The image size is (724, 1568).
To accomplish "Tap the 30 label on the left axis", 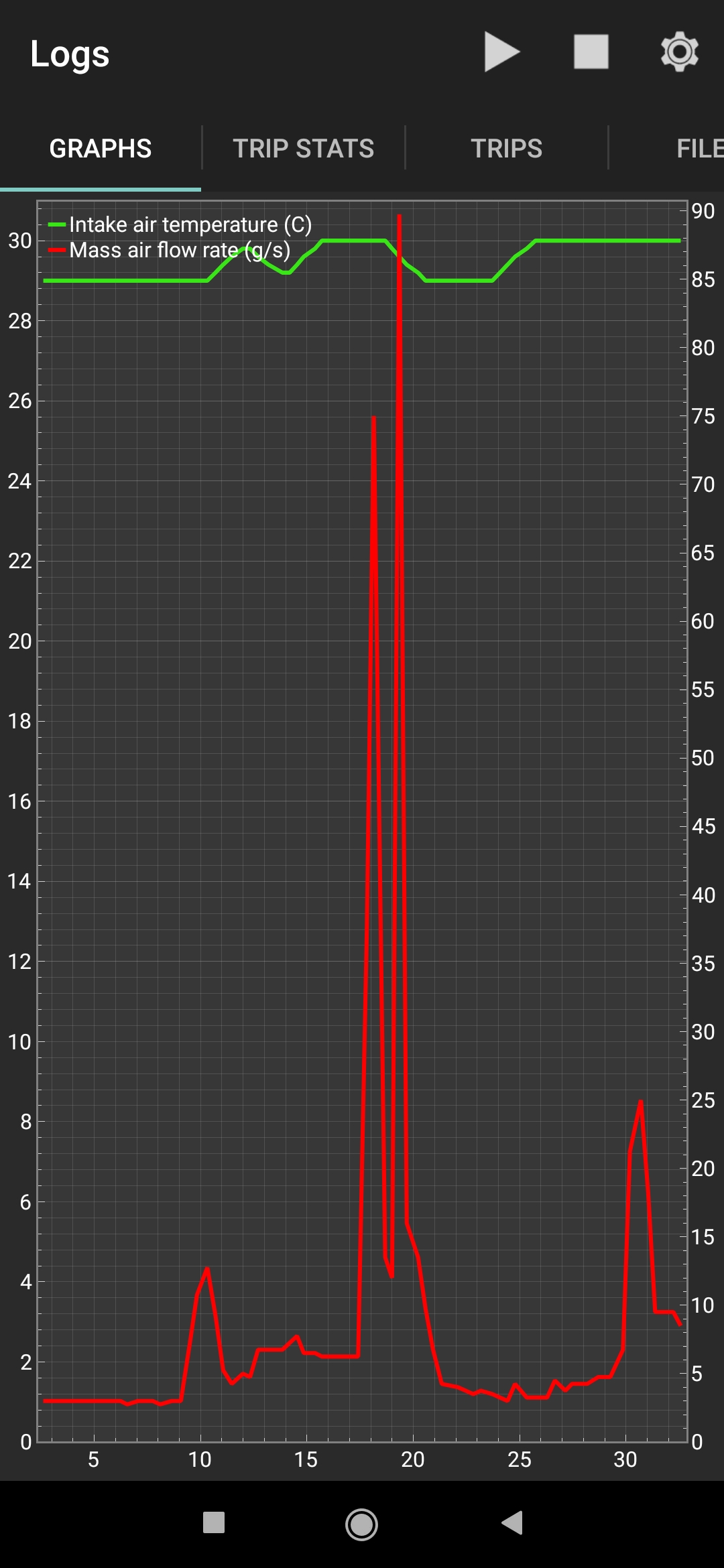I will coord(20,241).
